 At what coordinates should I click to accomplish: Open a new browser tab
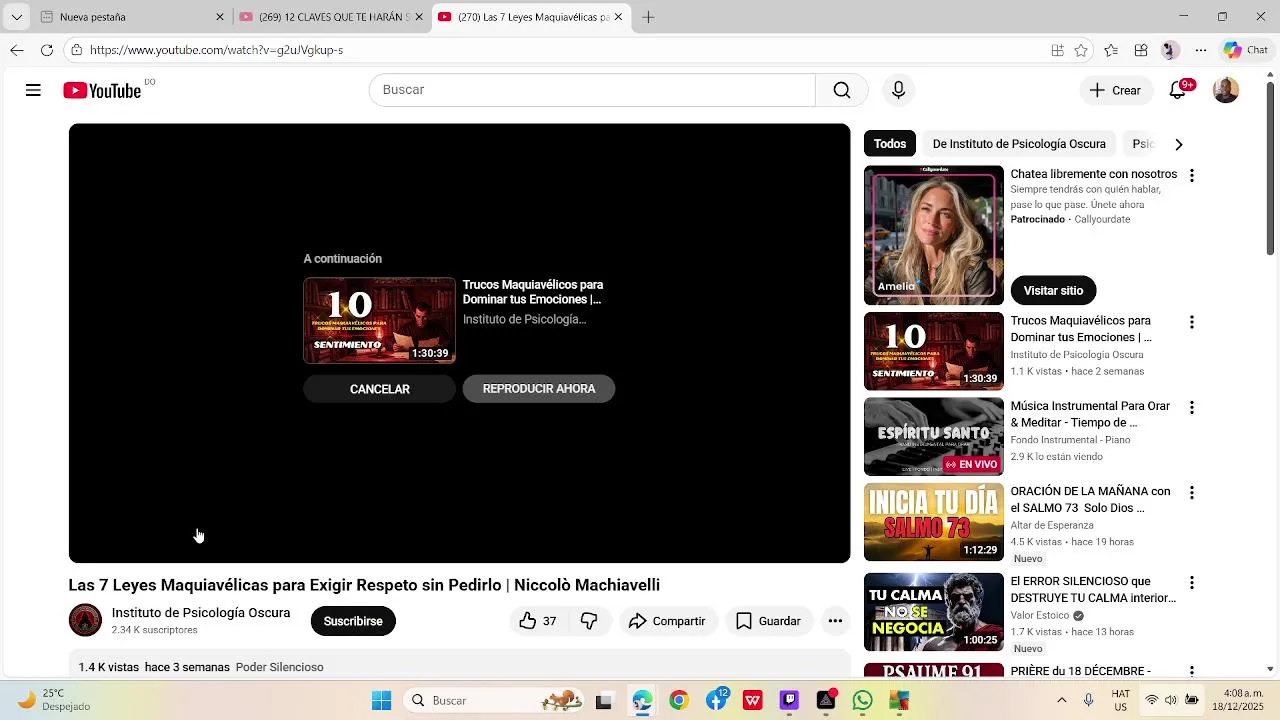[648, 17]
